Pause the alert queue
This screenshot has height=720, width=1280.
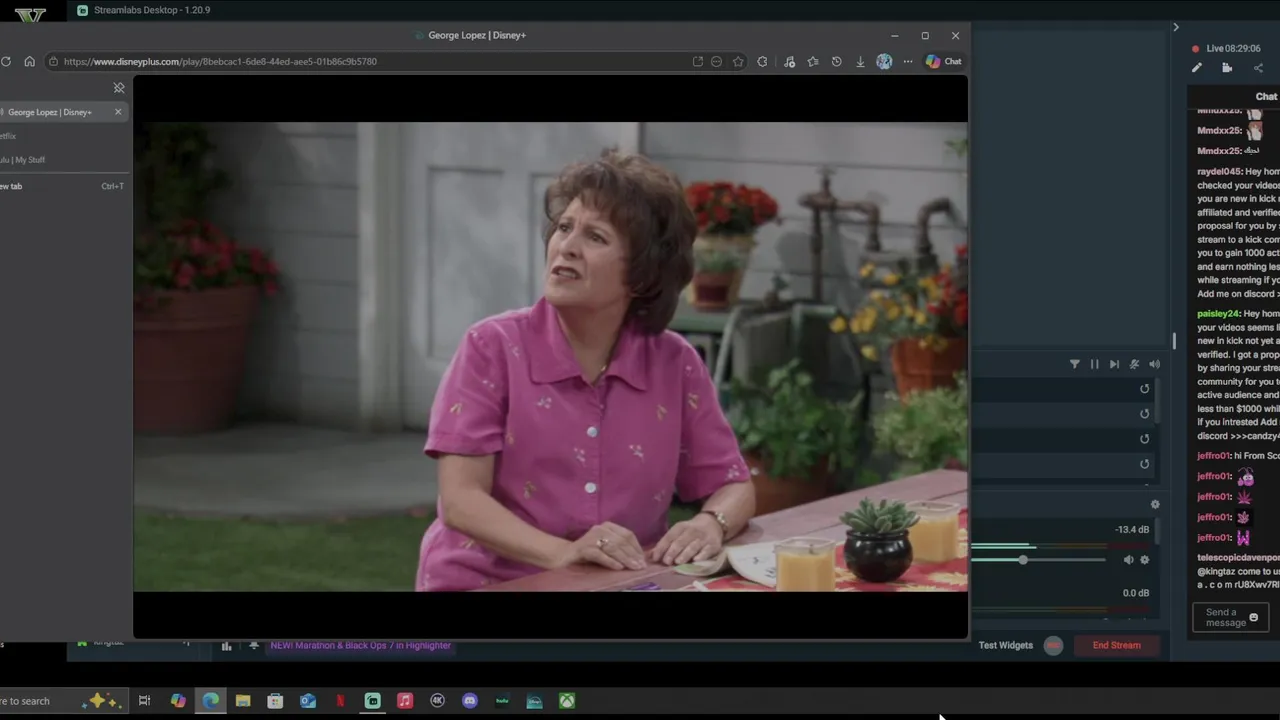[1094, 364]
